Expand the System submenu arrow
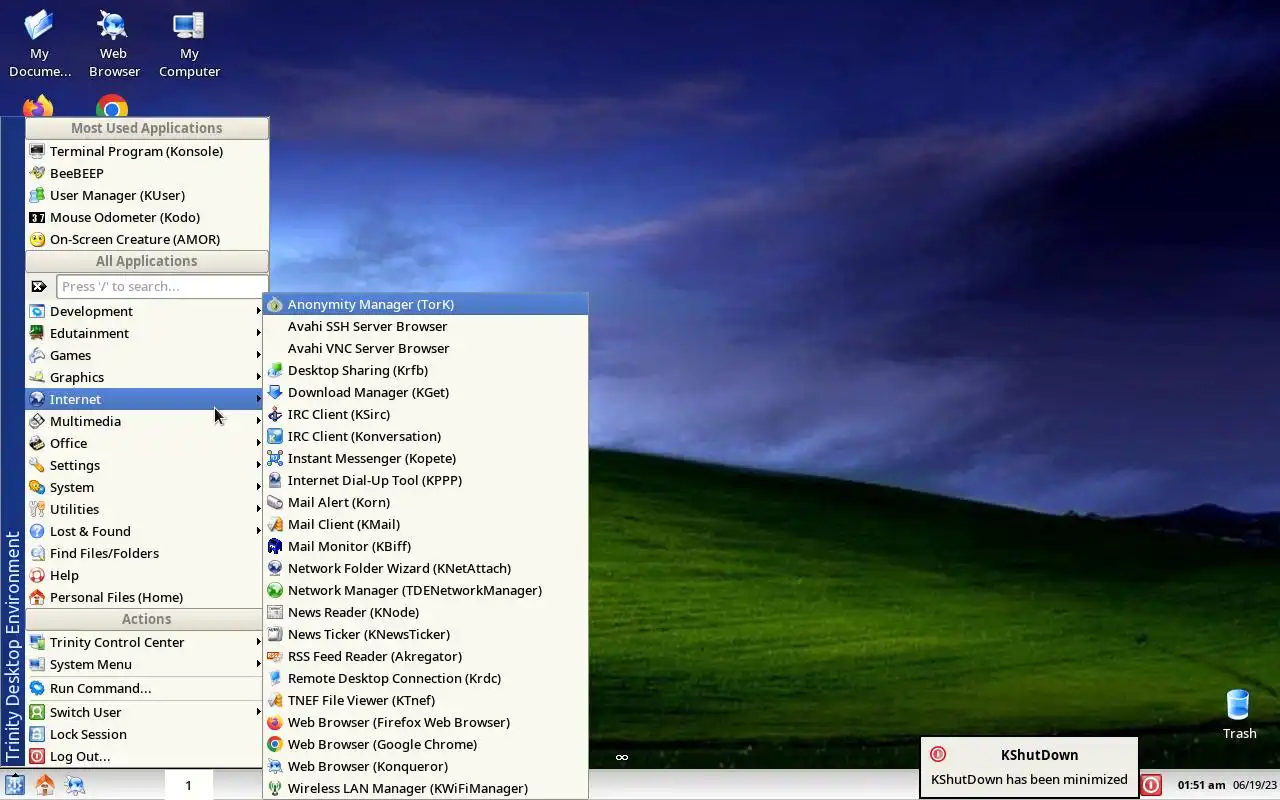 (259, 487)
